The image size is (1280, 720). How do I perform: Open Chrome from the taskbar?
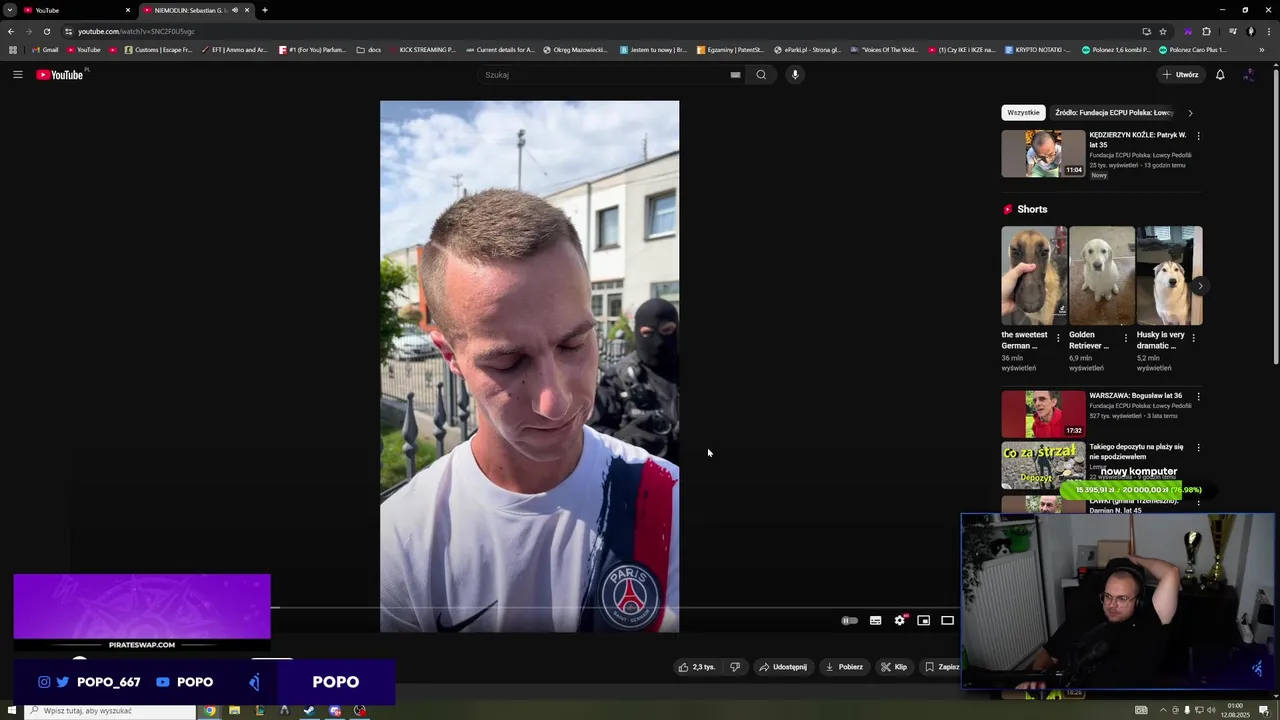point(210,711)
